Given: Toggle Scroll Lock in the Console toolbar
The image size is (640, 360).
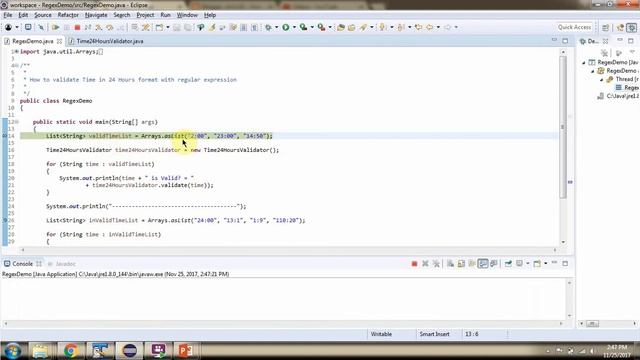Looking at the screenshot, I should 461,264.
